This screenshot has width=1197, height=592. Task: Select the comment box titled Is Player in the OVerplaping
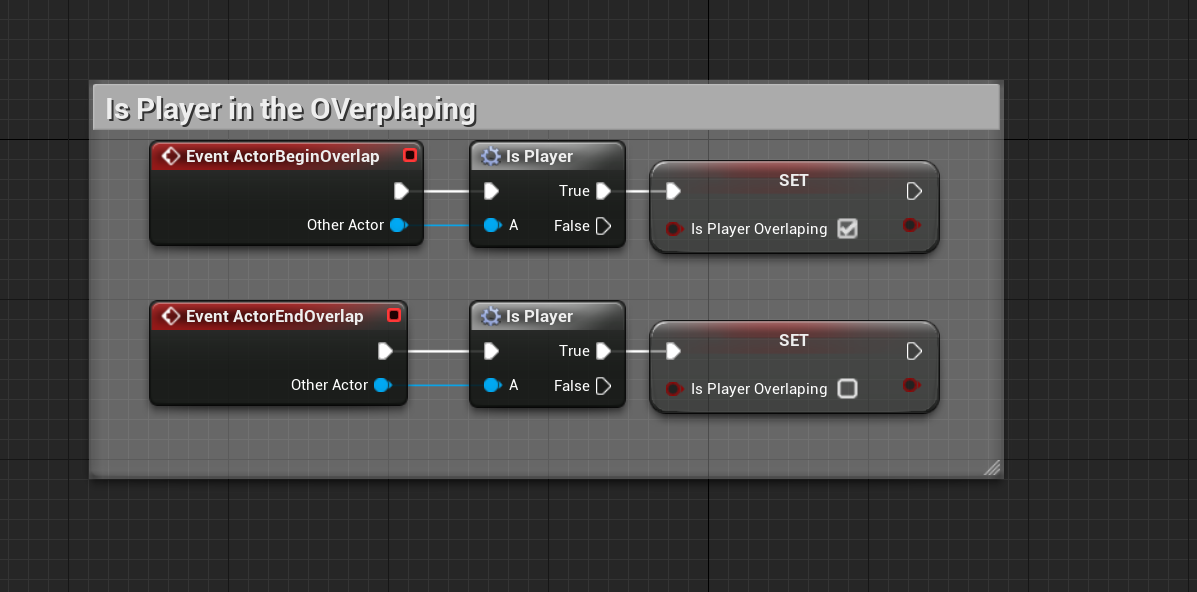point(546,108)
